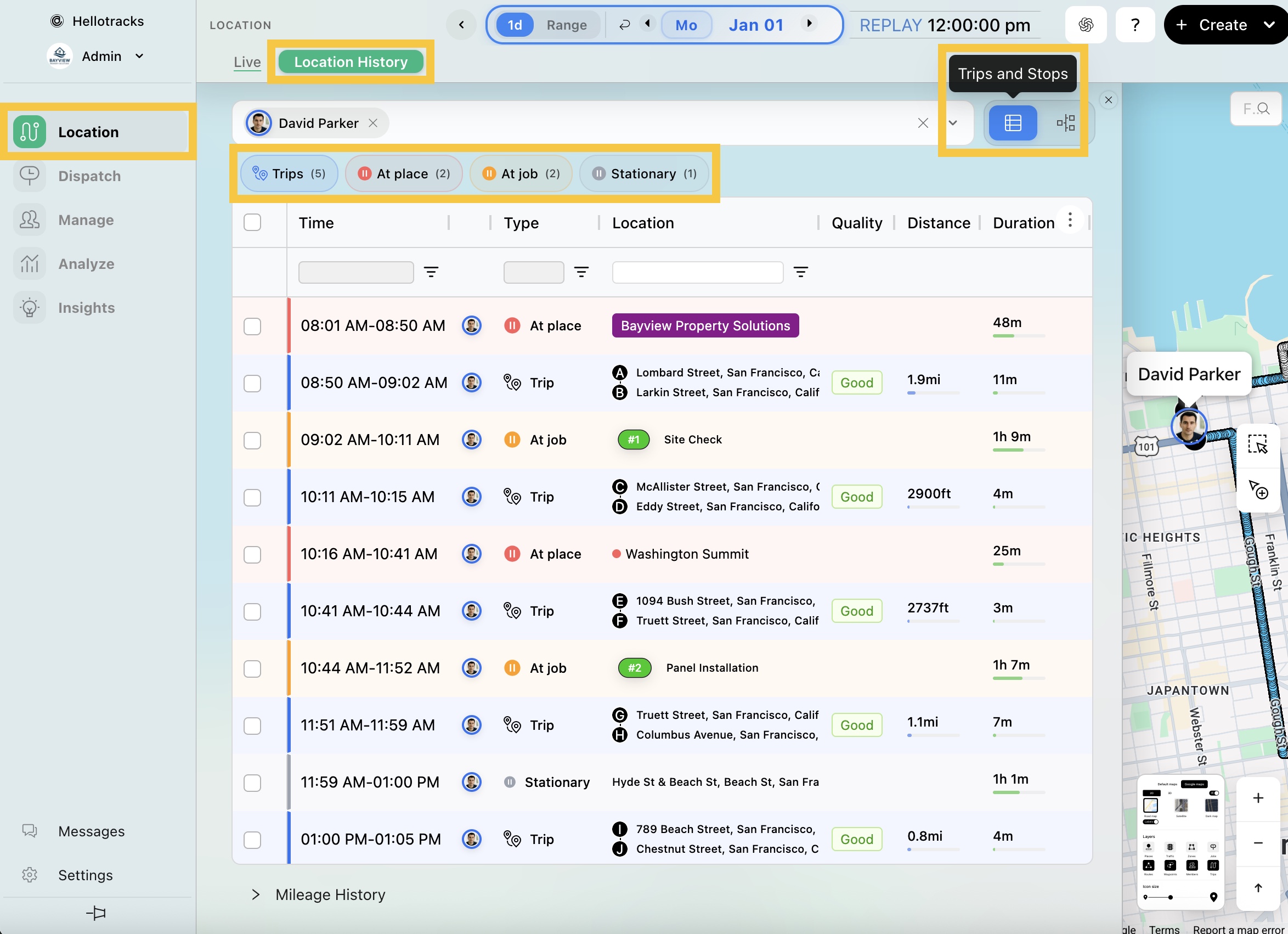
Task: Zoom in on the map
Action: [x=1258, y=798]
